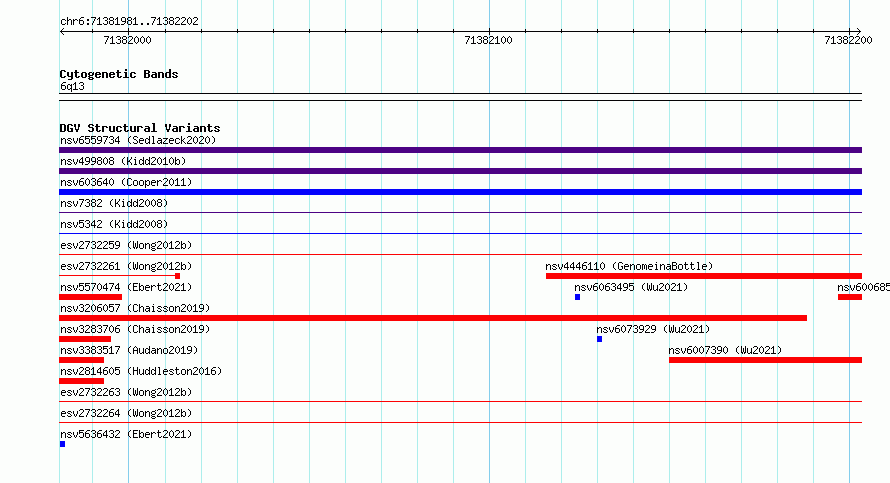The height and width of the screenshot is (483, 890).
Task: Click the 71382100 ruler position label
Action: pos(488,40)
